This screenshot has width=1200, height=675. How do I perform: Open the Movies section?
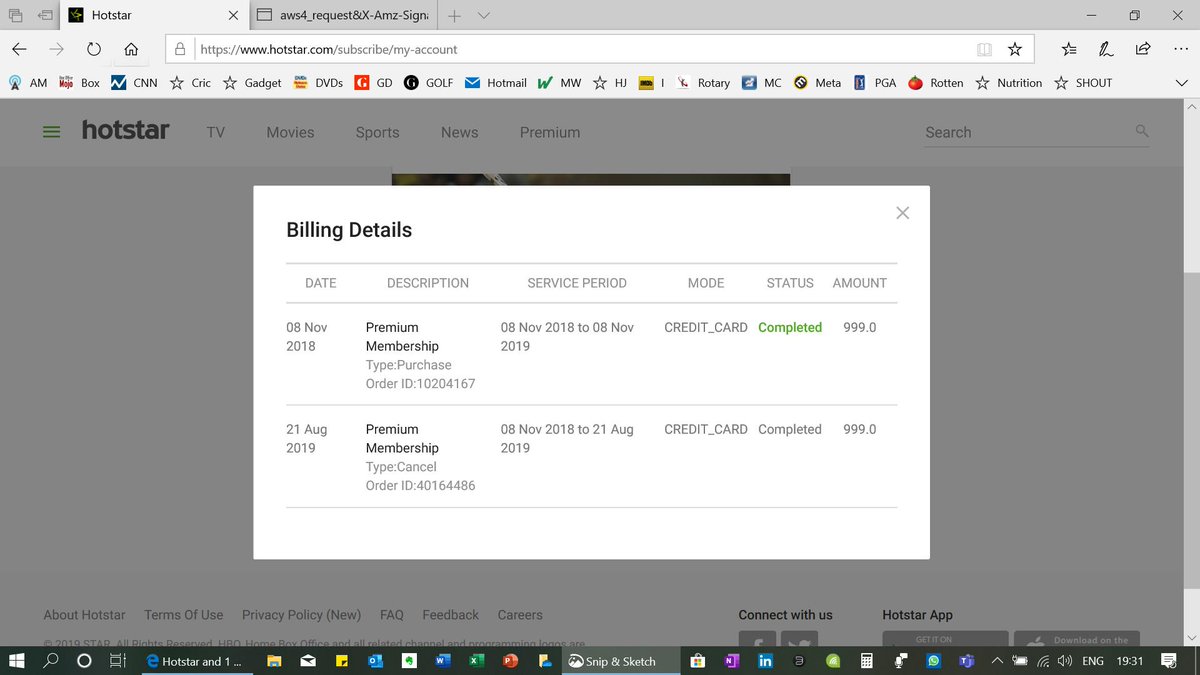(x=290, y=132)
